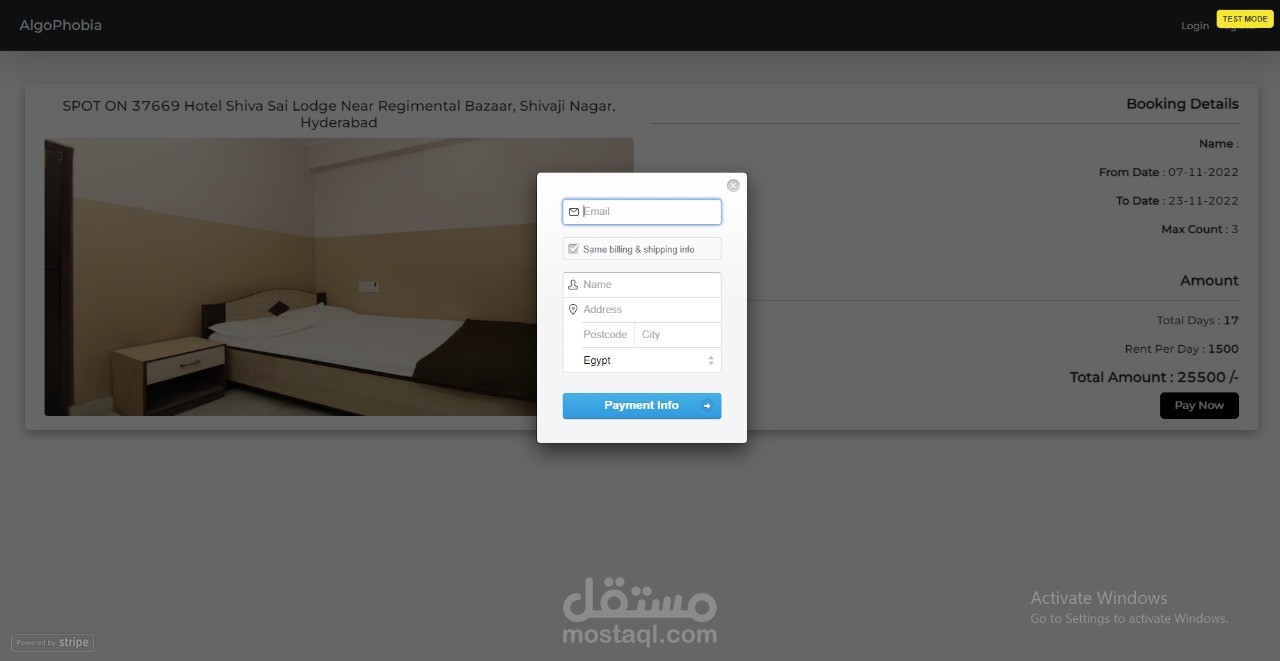Go to AlgoPhobia home via brand name

tap(61, 25)
